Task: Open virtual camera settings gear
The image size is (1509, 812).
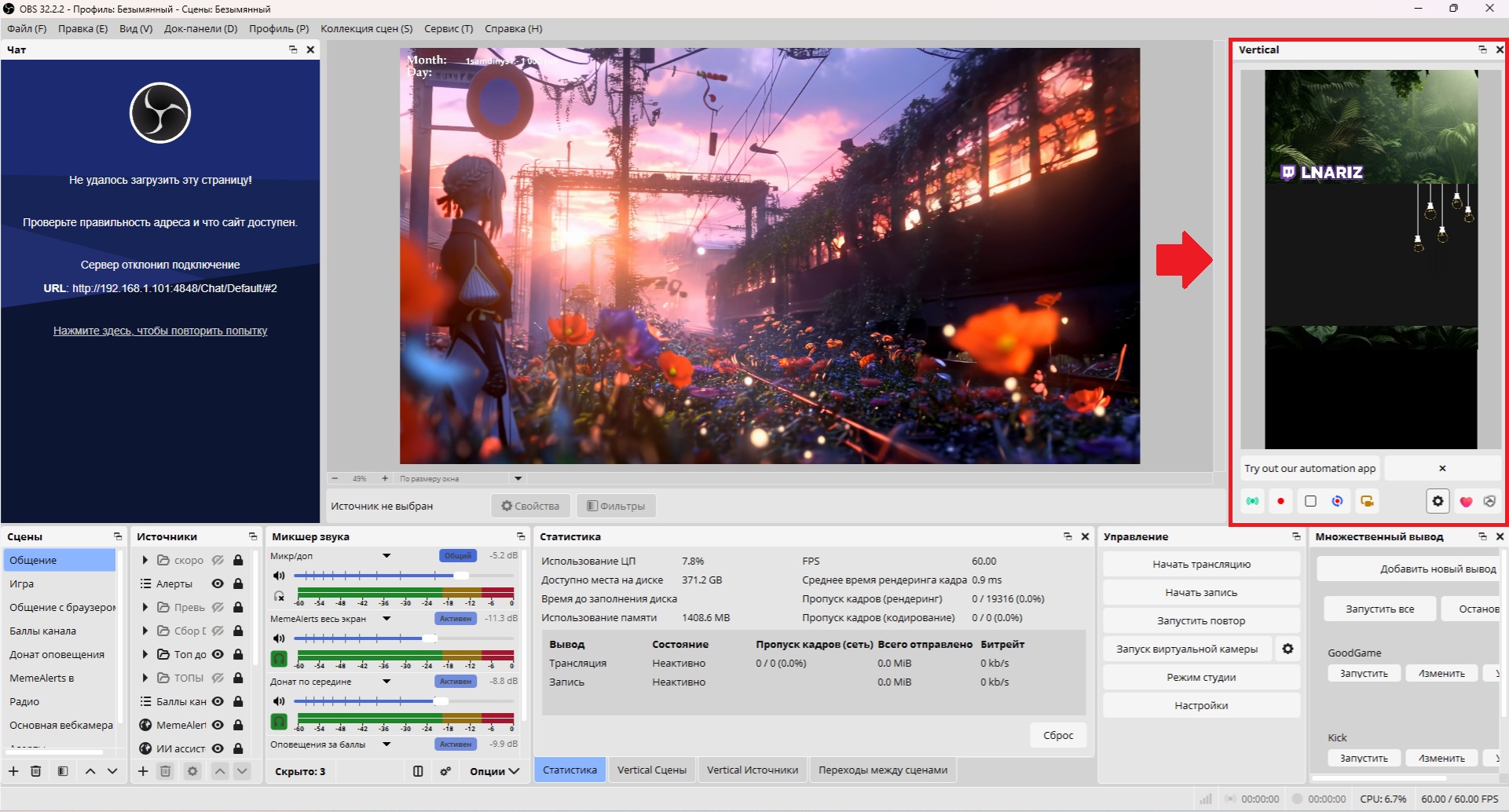Action: pos(1287,649)
